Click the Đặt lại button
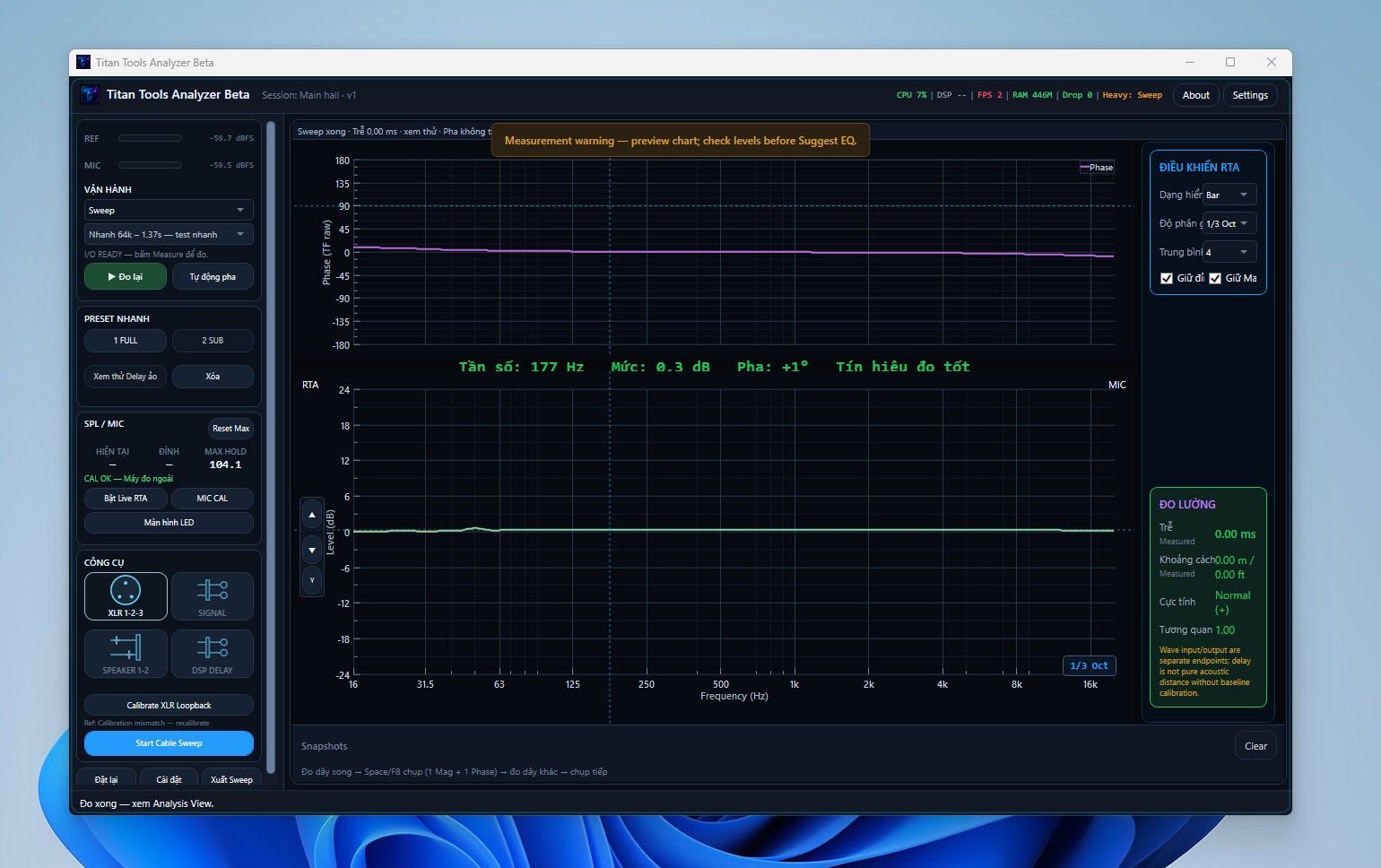 [x=106, y=779]
